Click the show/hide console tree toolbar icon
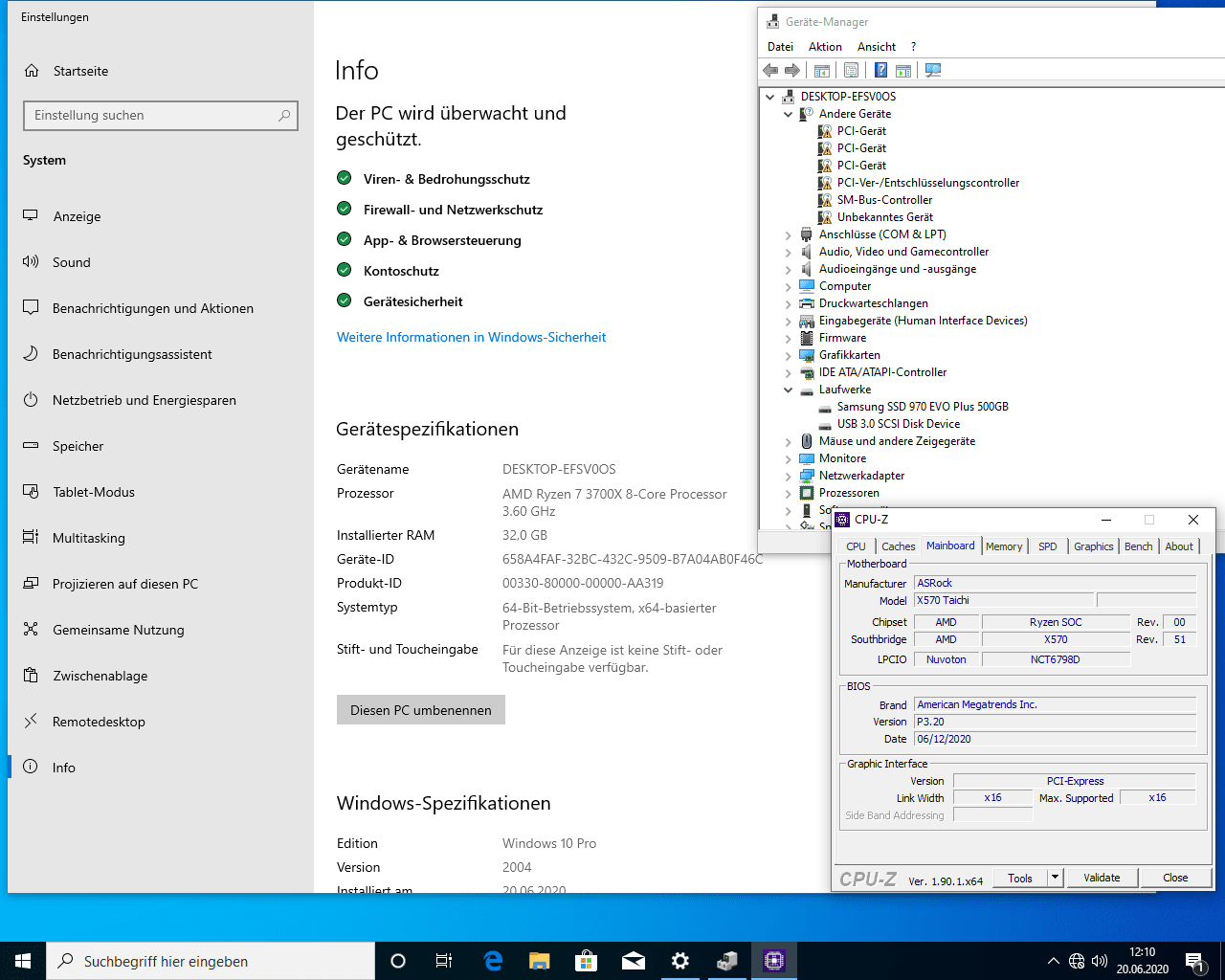The width and height of the screenshot is (1225, 980). [822, 70]
